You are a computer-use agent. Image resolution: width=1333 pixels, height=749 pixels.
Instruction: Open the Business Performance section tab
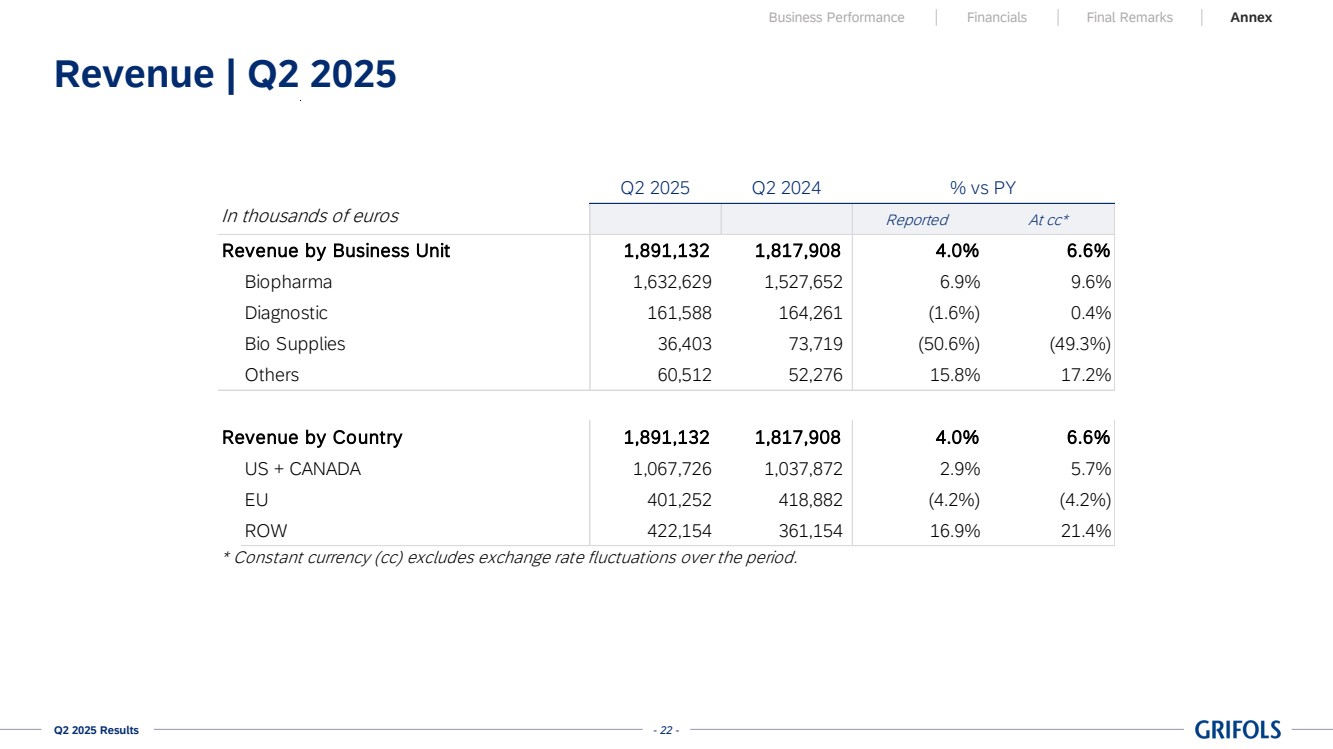[x=836, y=17]
